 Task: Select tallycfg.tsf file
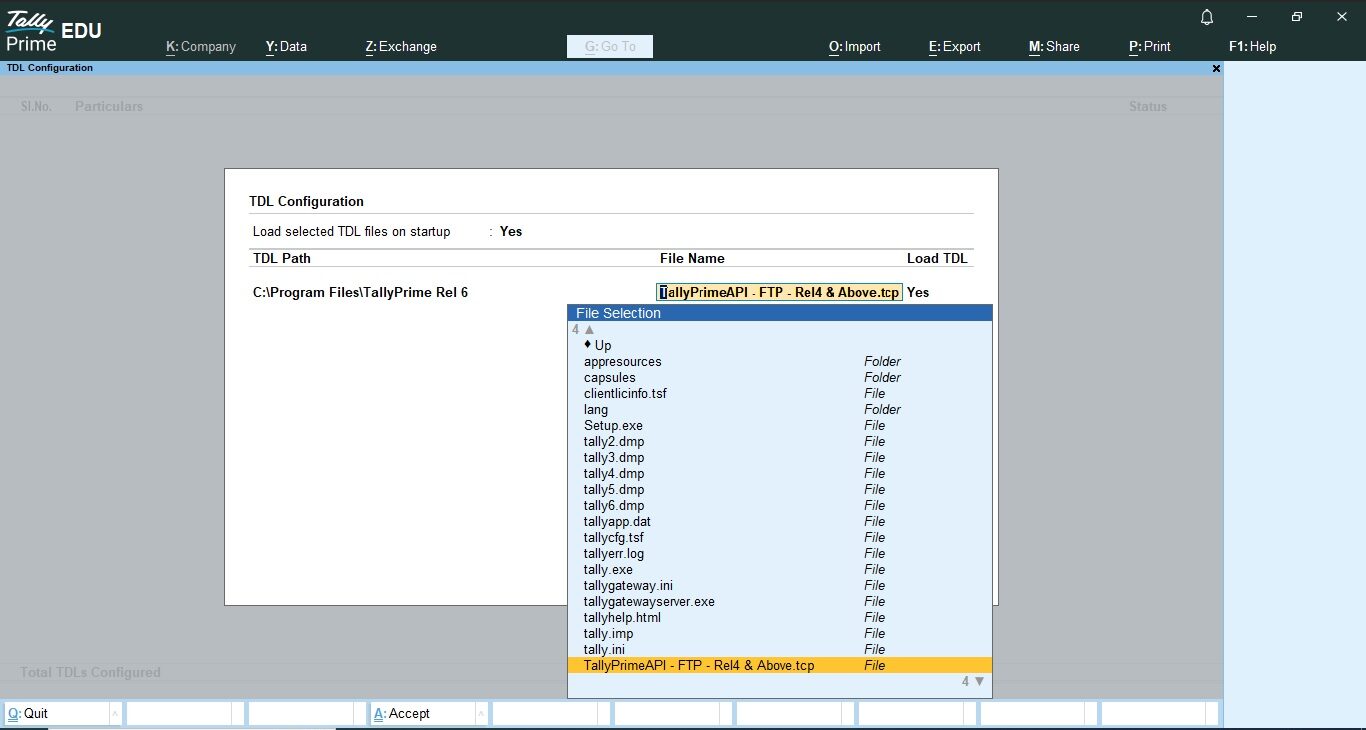(x=779, y=537)
